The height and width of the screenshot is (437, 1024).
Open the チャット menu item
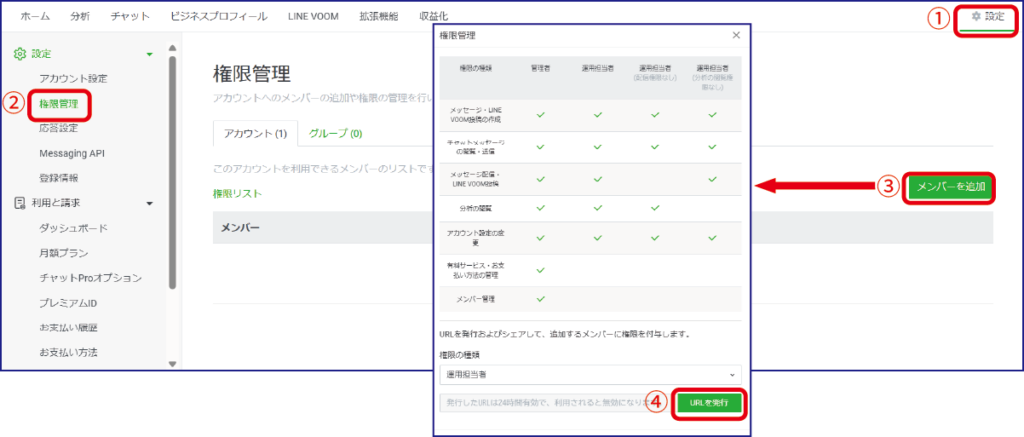click(130, 16)
